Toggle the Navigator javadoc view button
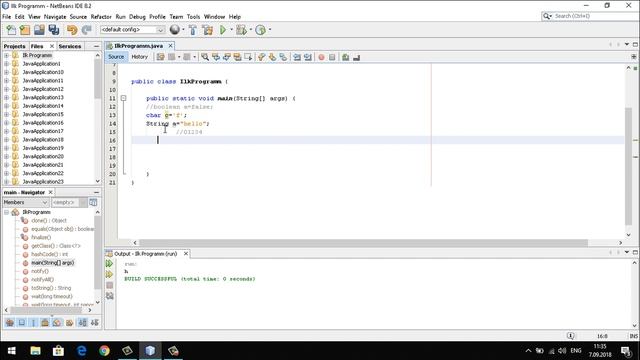The width and height of the screenshot is (640, 360). (x=93, y=202)
